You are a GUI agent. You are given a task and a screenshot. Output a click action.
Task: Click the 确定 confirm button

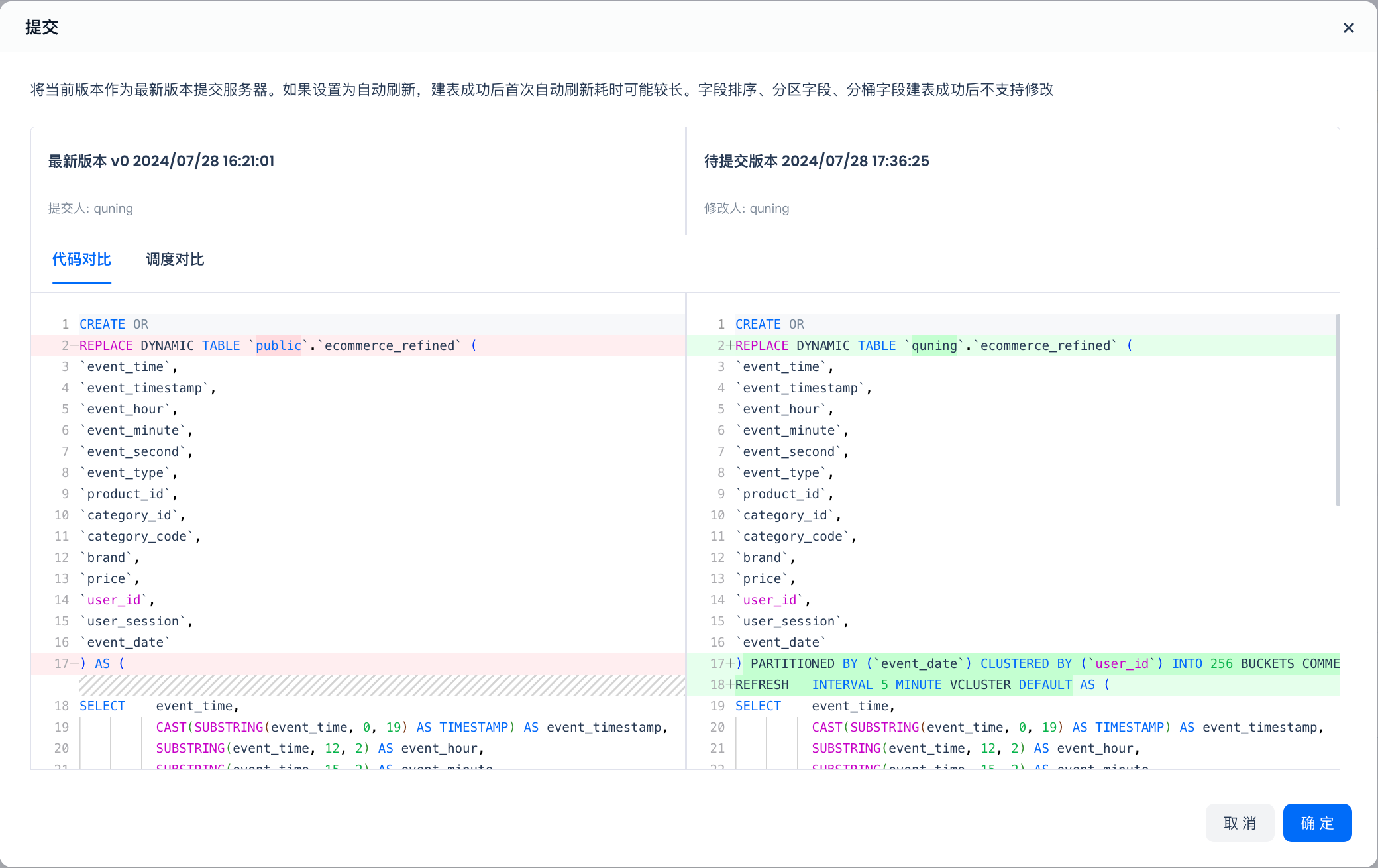pyautogui.click(x=1317, y=823)
